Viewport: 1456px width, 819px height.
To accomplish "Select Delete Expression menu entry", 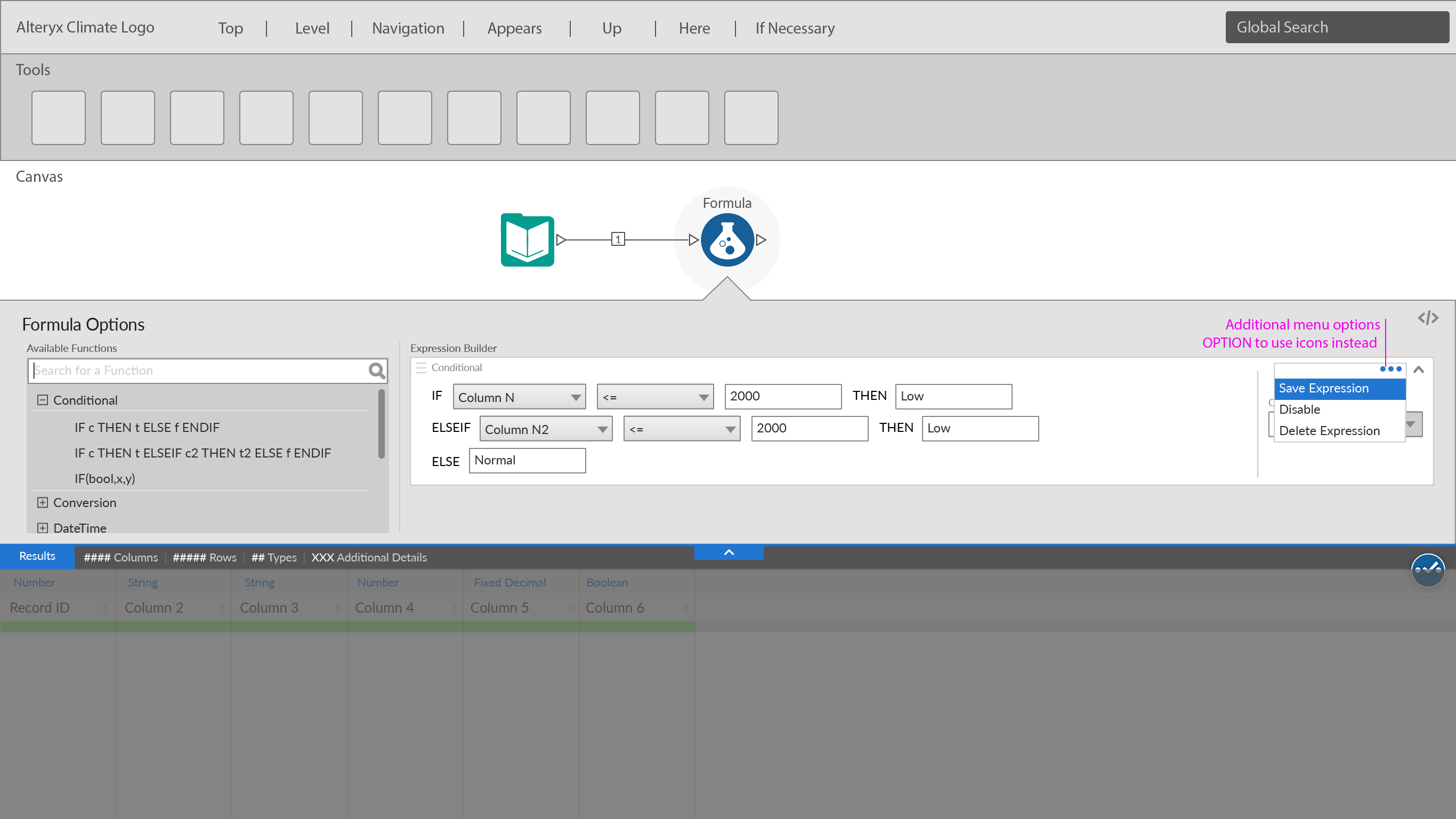I will click(1329, 430).
